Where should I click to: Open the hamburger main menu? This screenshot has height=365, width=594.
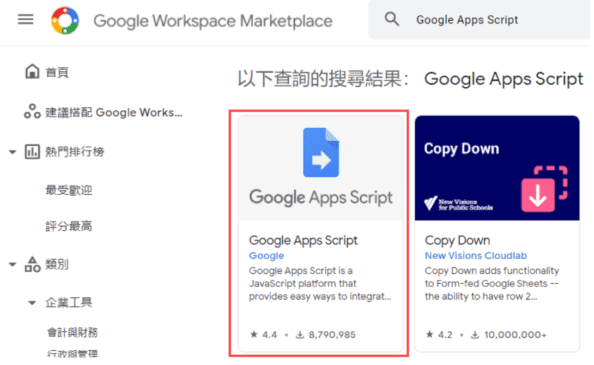25,19
